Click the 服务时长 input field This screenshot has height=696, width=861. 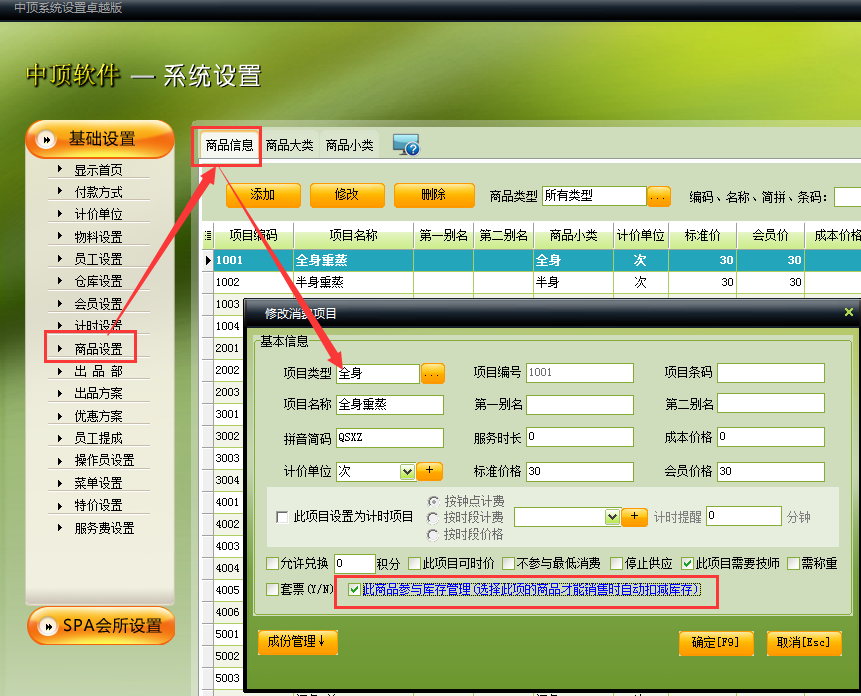pyautogui.click(x=580, y=437)
